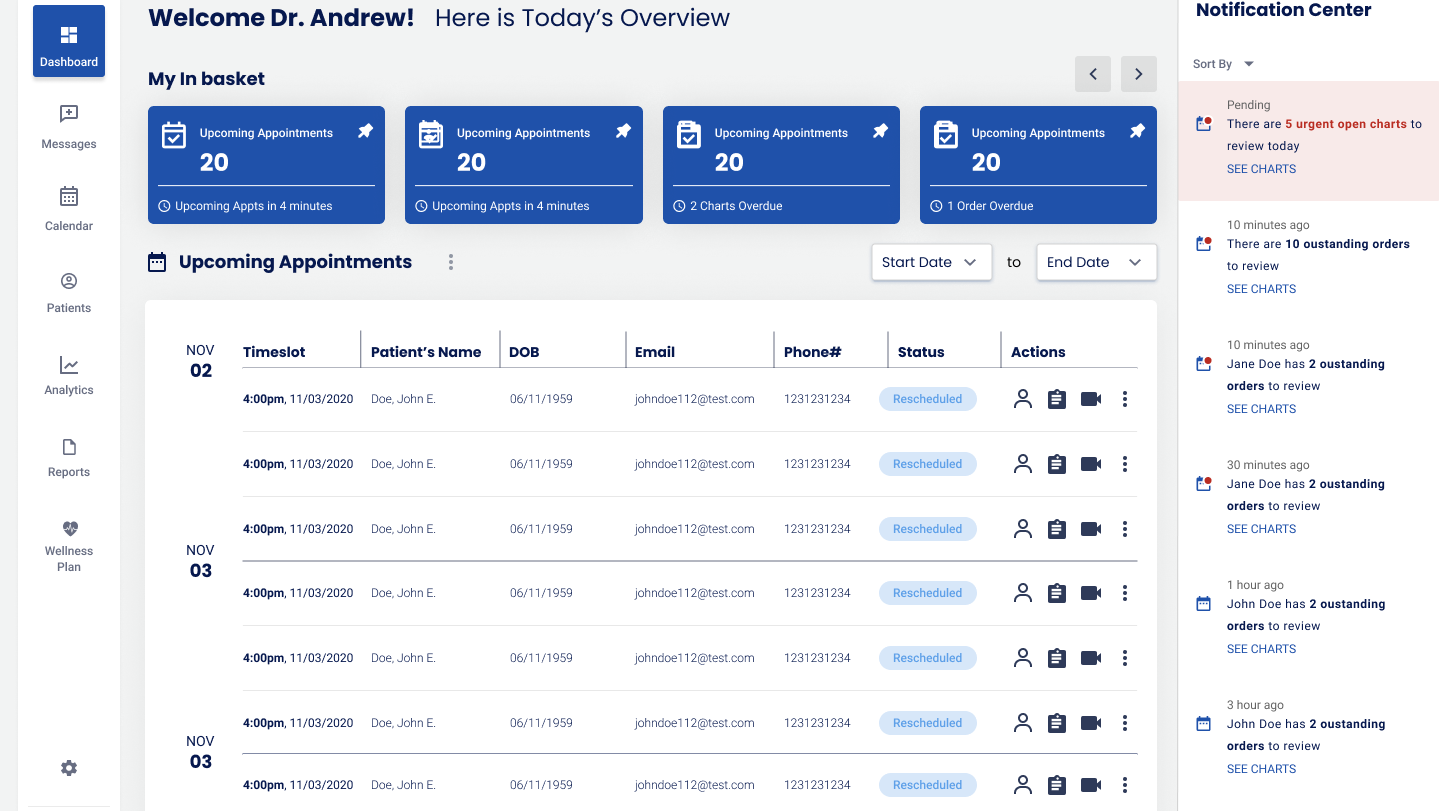This screenshot has height=811, width=1439.
Task: Click the Patient's Name column header
Action: click(426, 352)
